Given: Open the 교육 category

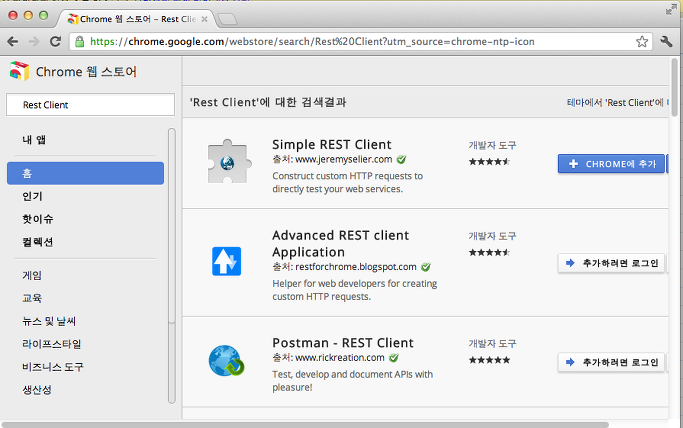Looking at the screenshot, I should click(x=32, y=298).
